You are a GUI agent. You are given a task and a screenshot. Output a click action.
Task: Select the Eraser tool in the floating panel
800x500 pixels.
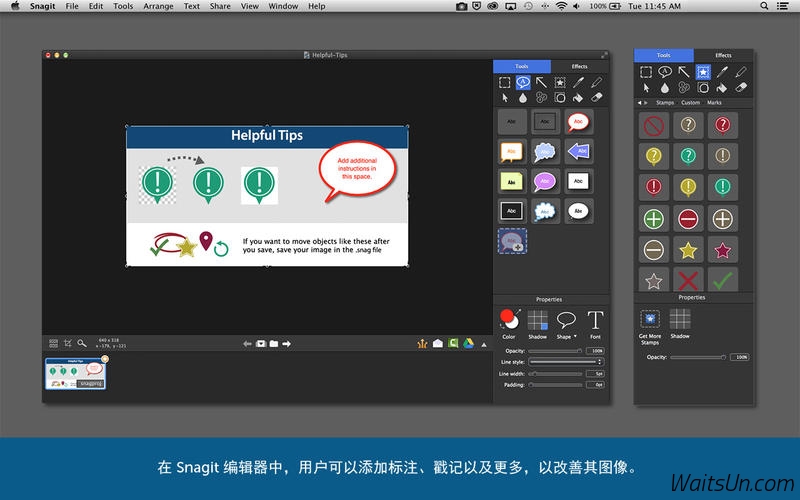[741, 87]
